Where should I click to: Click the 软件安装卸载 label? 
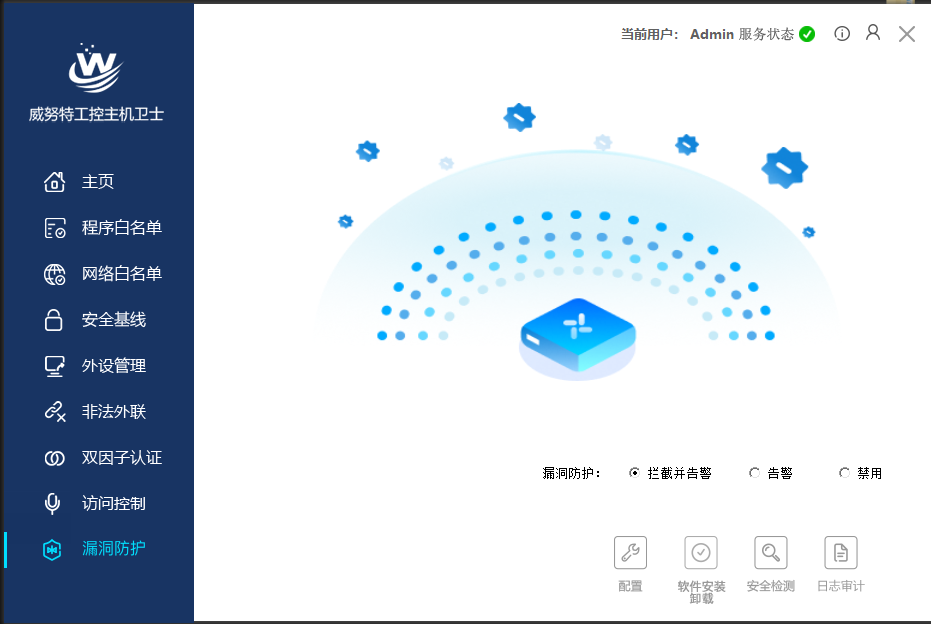[701, 593]
